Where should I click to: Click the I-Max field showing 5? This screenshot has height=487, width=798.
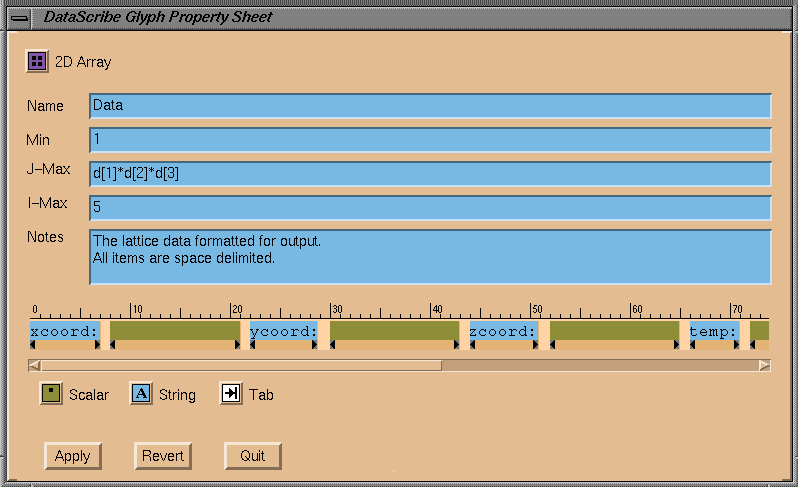point(430,208)
